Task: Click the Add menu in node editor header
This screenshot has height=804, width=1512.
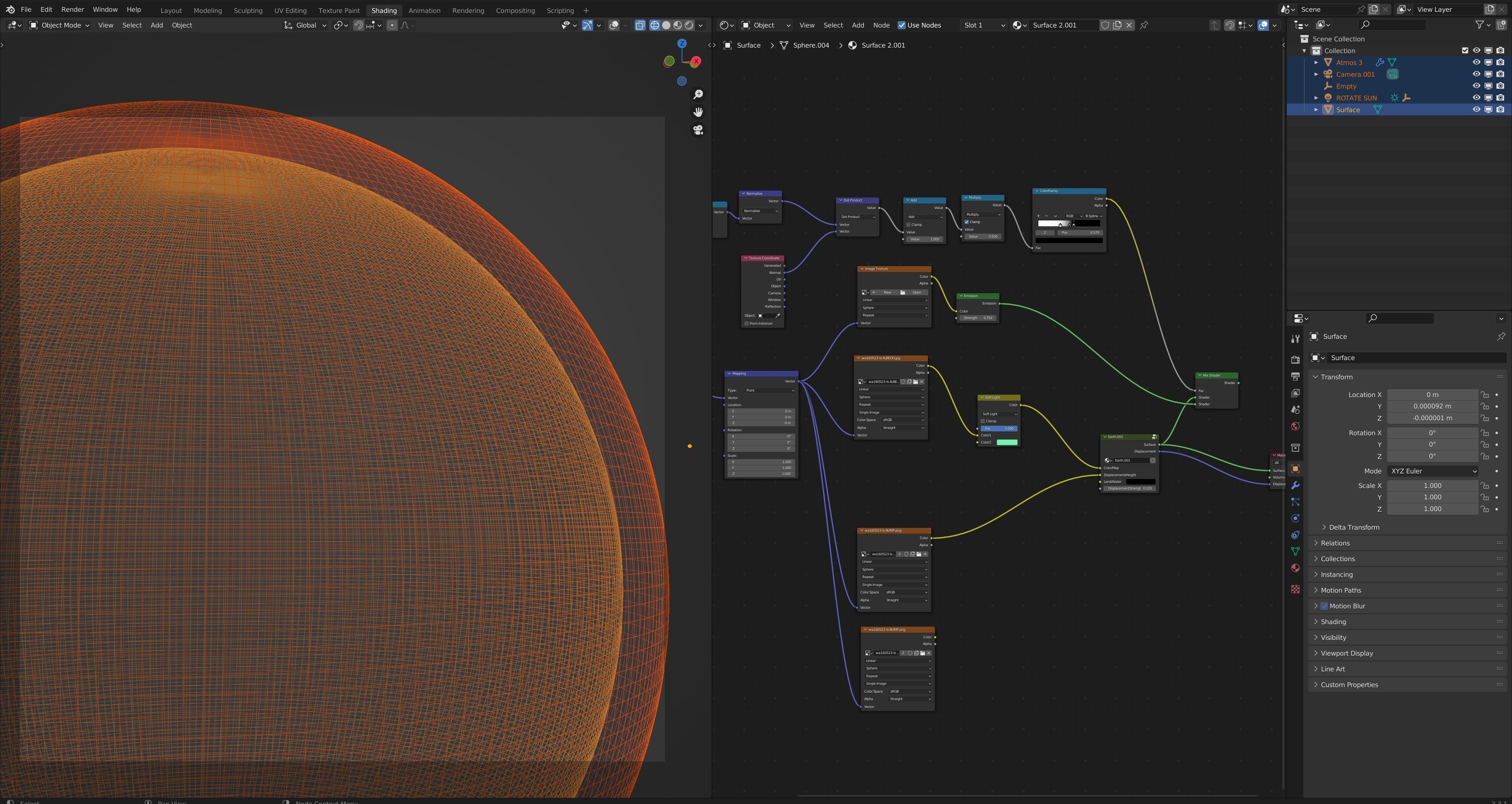Action: 858,25
